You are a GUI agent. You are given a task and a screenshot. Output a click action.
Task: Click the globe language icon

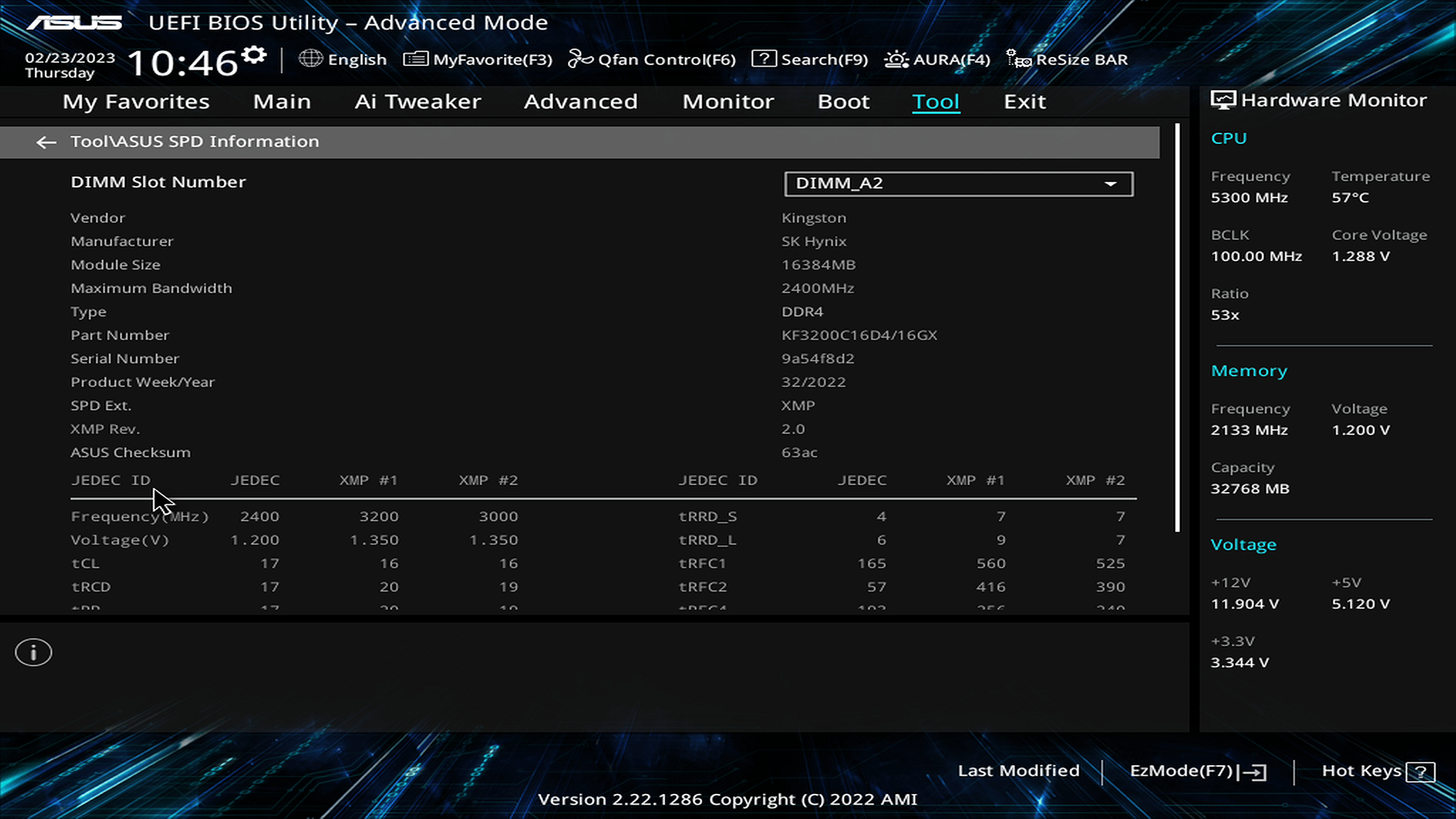point(310,58)
